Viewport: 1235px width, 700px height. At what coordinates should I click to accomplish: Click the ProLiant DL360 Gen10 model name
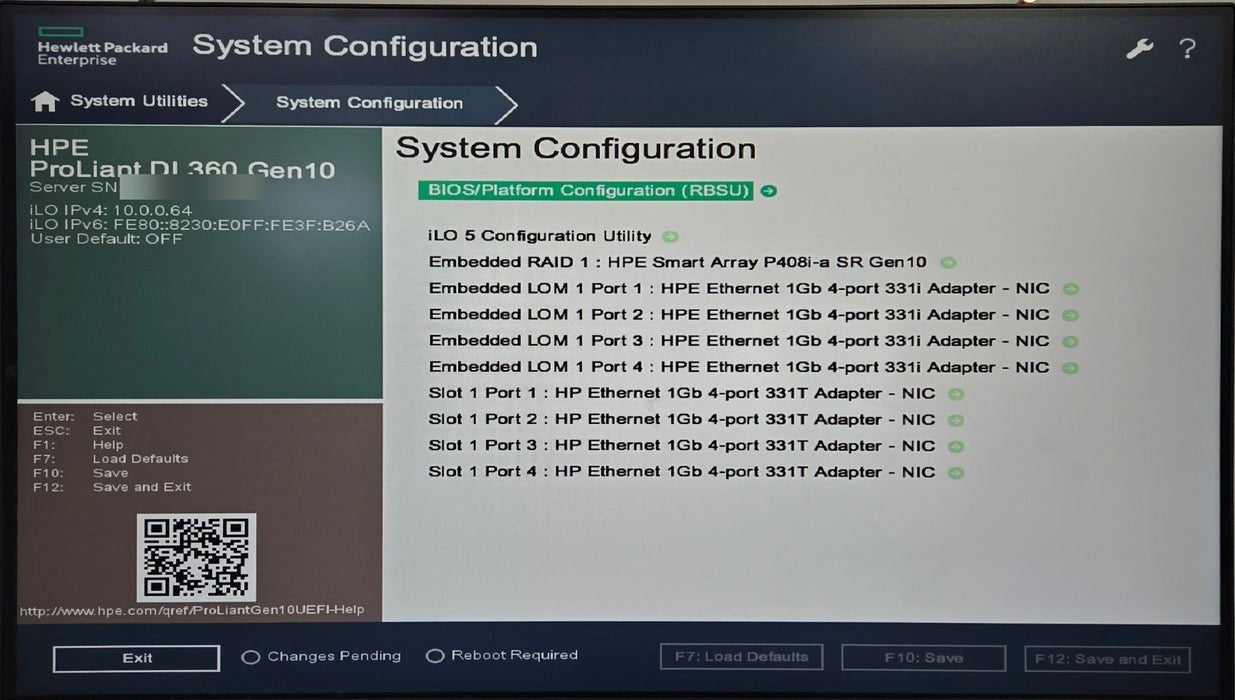pyautogui.click(x=183, y=169)
